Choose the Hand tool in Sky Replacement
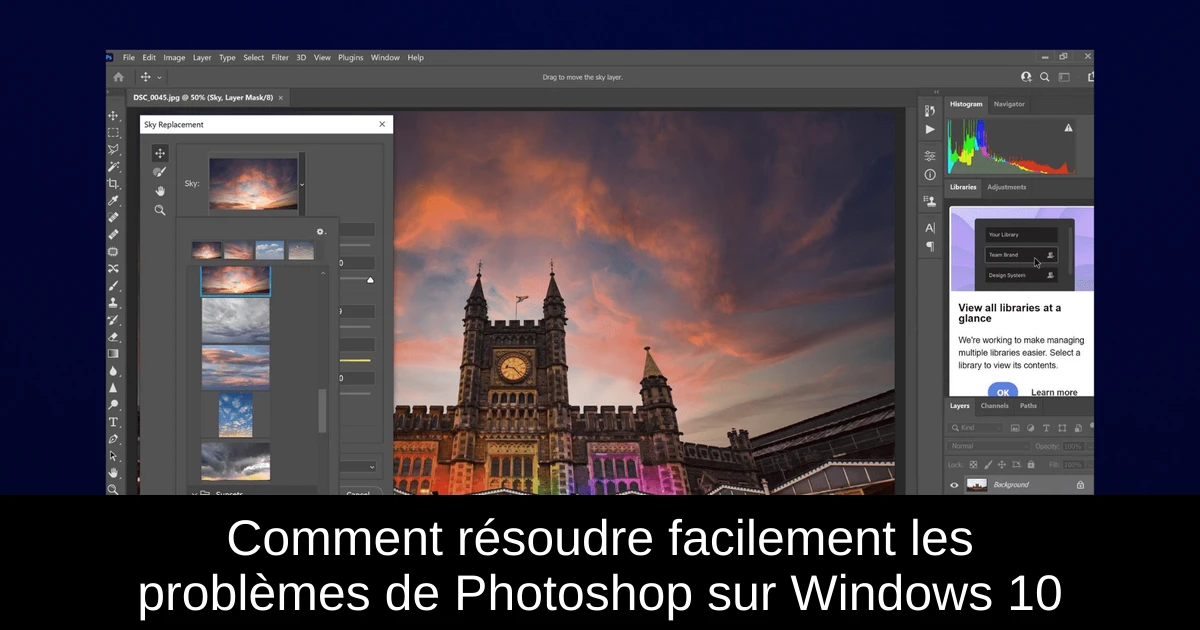The width and height of the screenshot is (1200, 630). click(159, 191)
